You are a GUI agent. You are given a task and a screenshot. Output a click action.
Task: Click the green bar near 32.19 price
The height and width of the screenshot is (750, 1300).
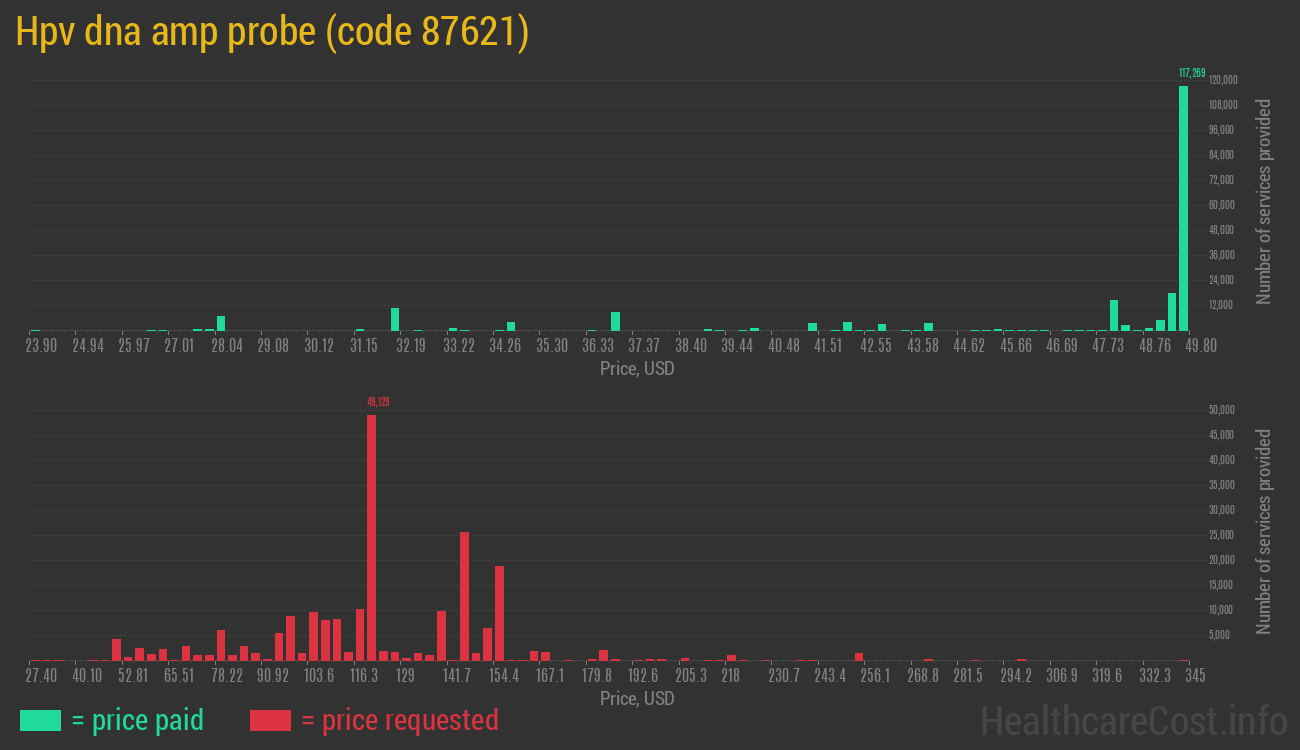click(395, 319)
